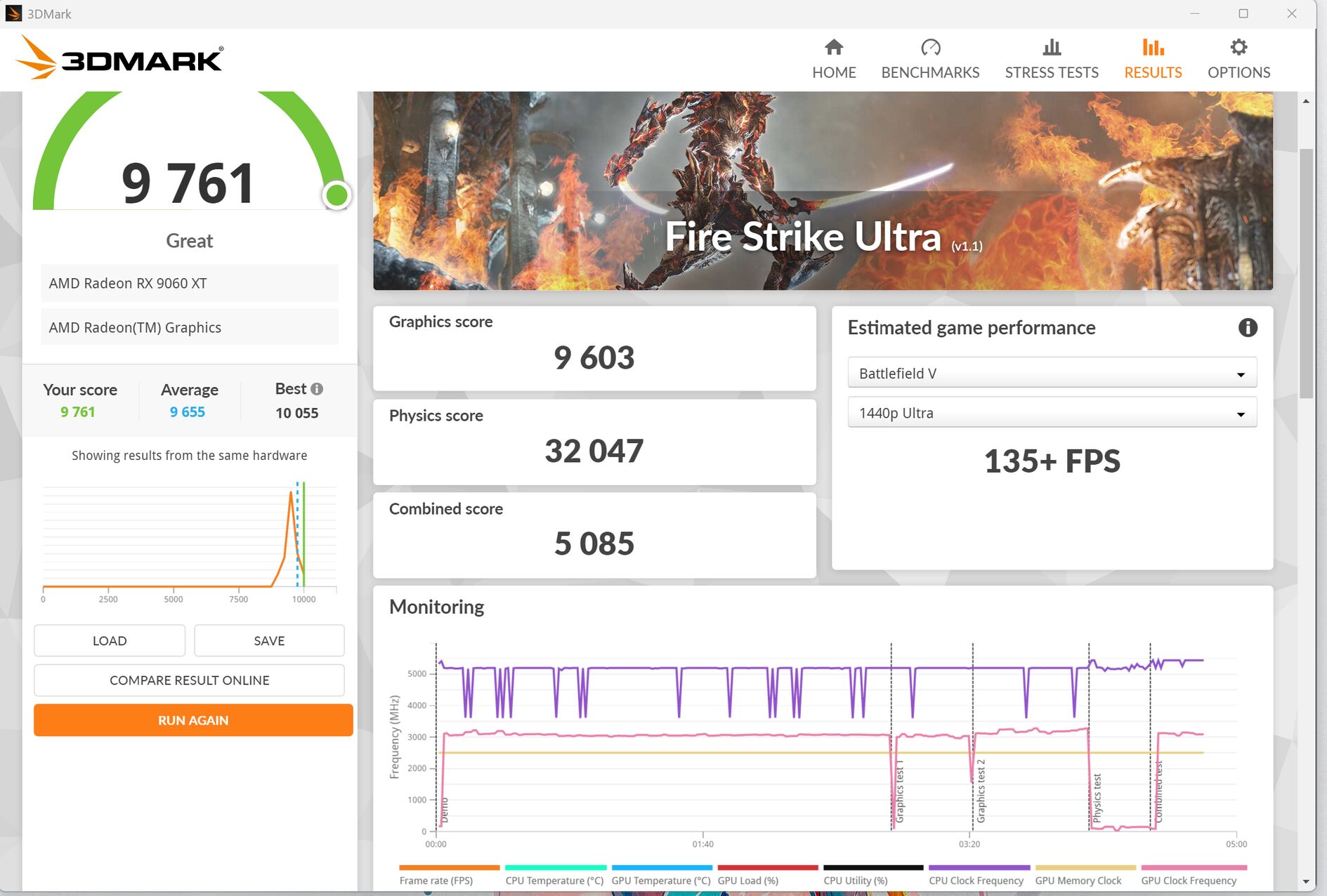Click the Physics test marker in chart
This screenshot has width=1327, height=896.
tap(1097, 798)
